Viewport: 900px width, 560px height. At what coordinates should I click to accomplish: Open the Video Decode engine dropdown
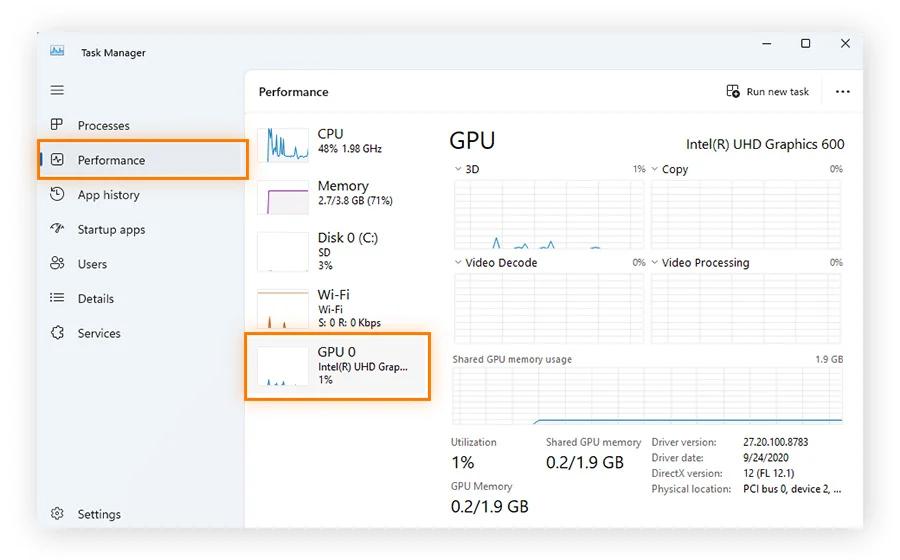point(459,263)
